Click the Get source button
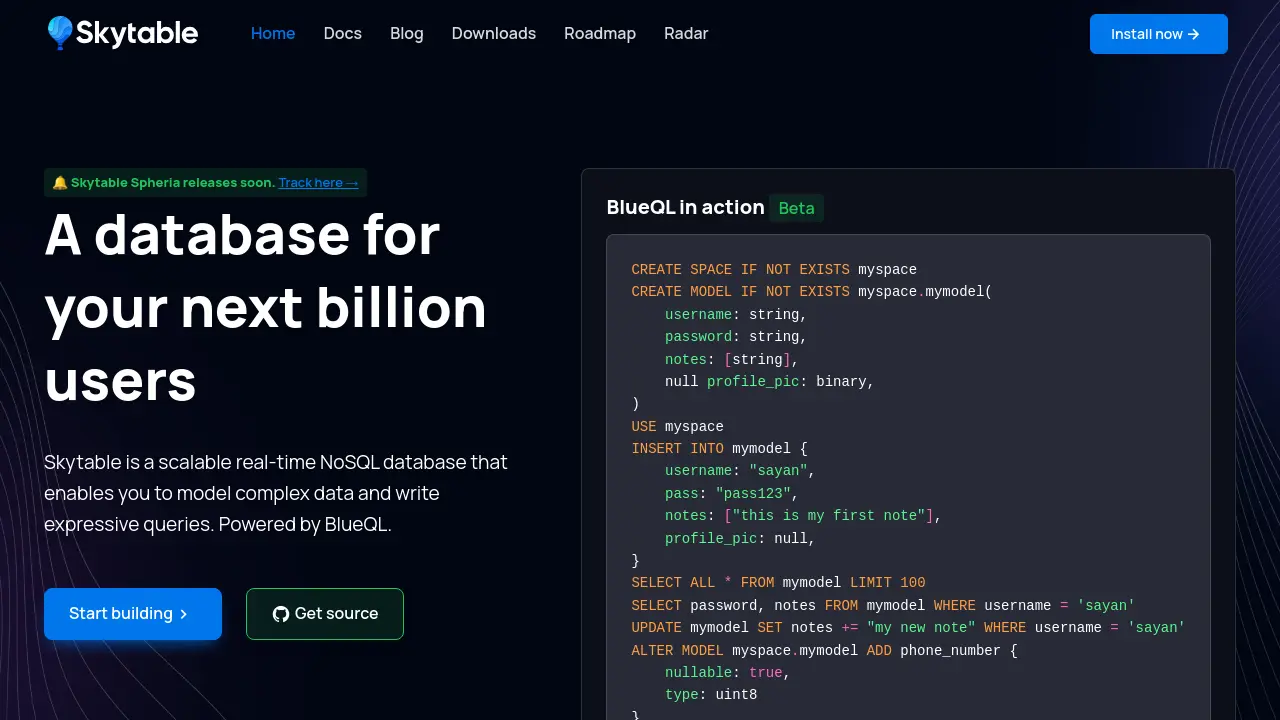The image size is (1280, 720). click(x=325, y=614)
